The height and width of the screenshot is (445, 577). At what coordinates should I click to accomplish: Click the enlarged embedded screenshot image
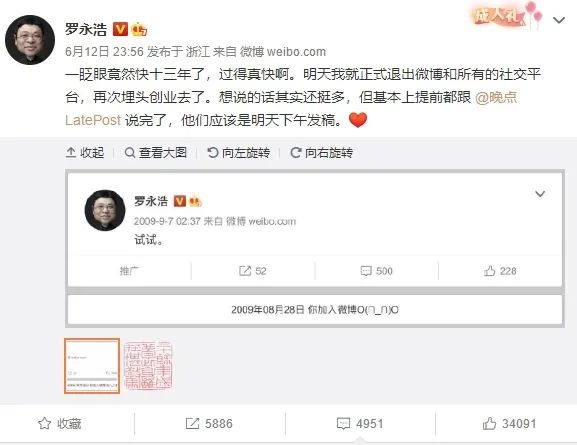pyautogui.click(x=315, y=249)
